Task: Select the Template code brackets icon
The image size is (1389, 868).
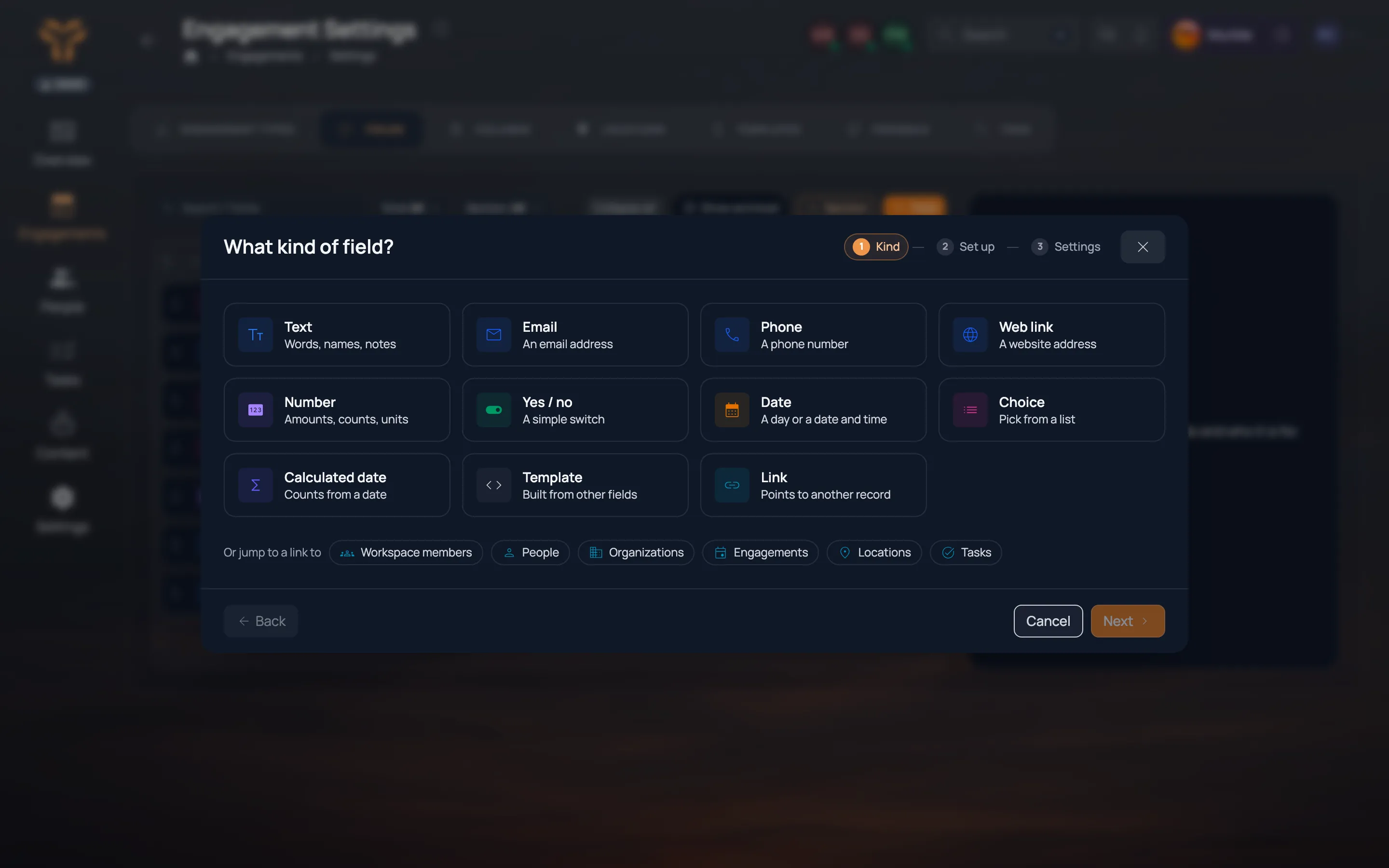Action: tap(493, 485)
